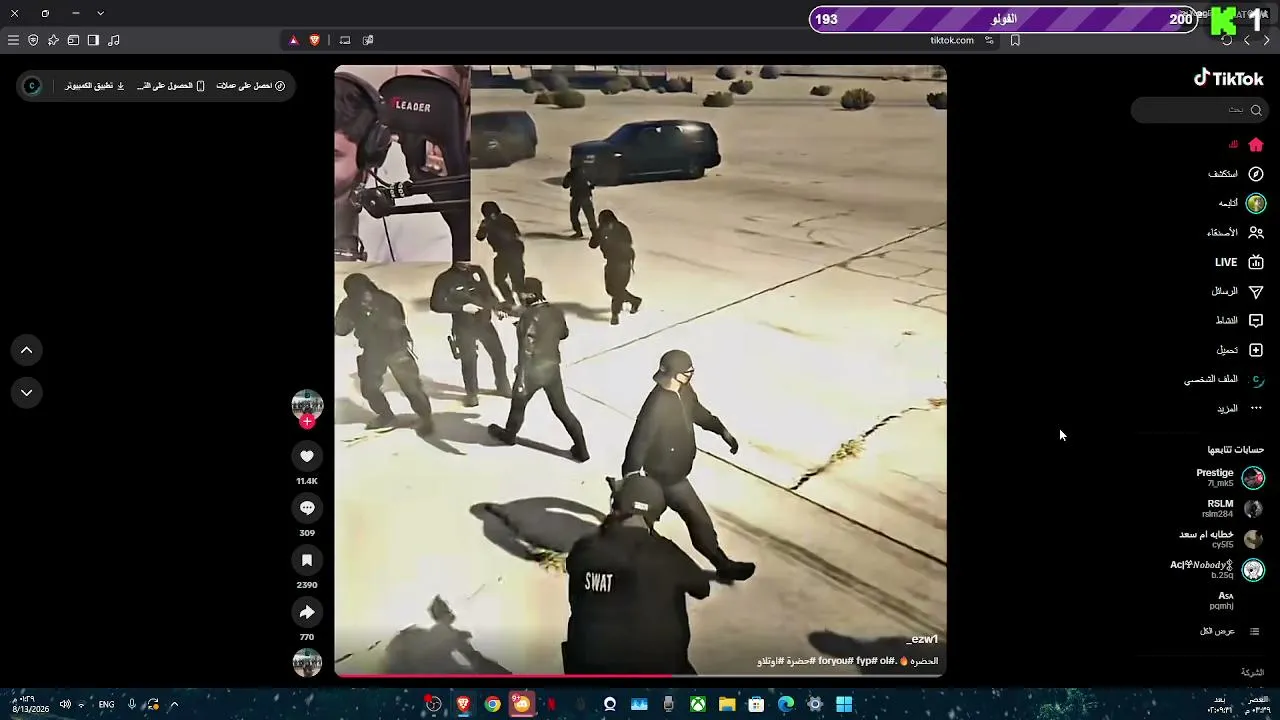Share the video using the arrow icon

coord(307,612)
